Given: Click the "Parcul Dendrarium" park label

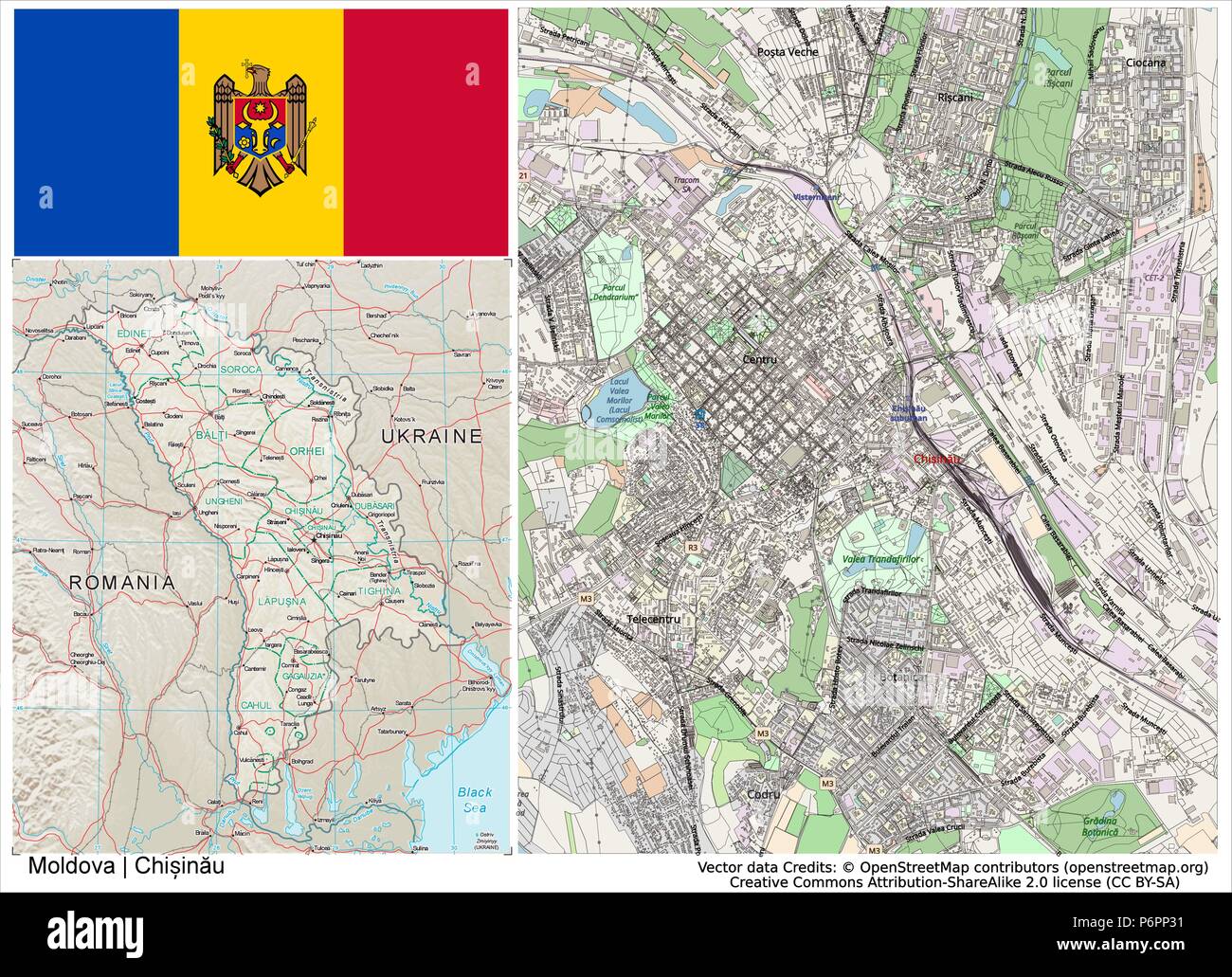Looking at the screenshot, I should tap(614, 292).
